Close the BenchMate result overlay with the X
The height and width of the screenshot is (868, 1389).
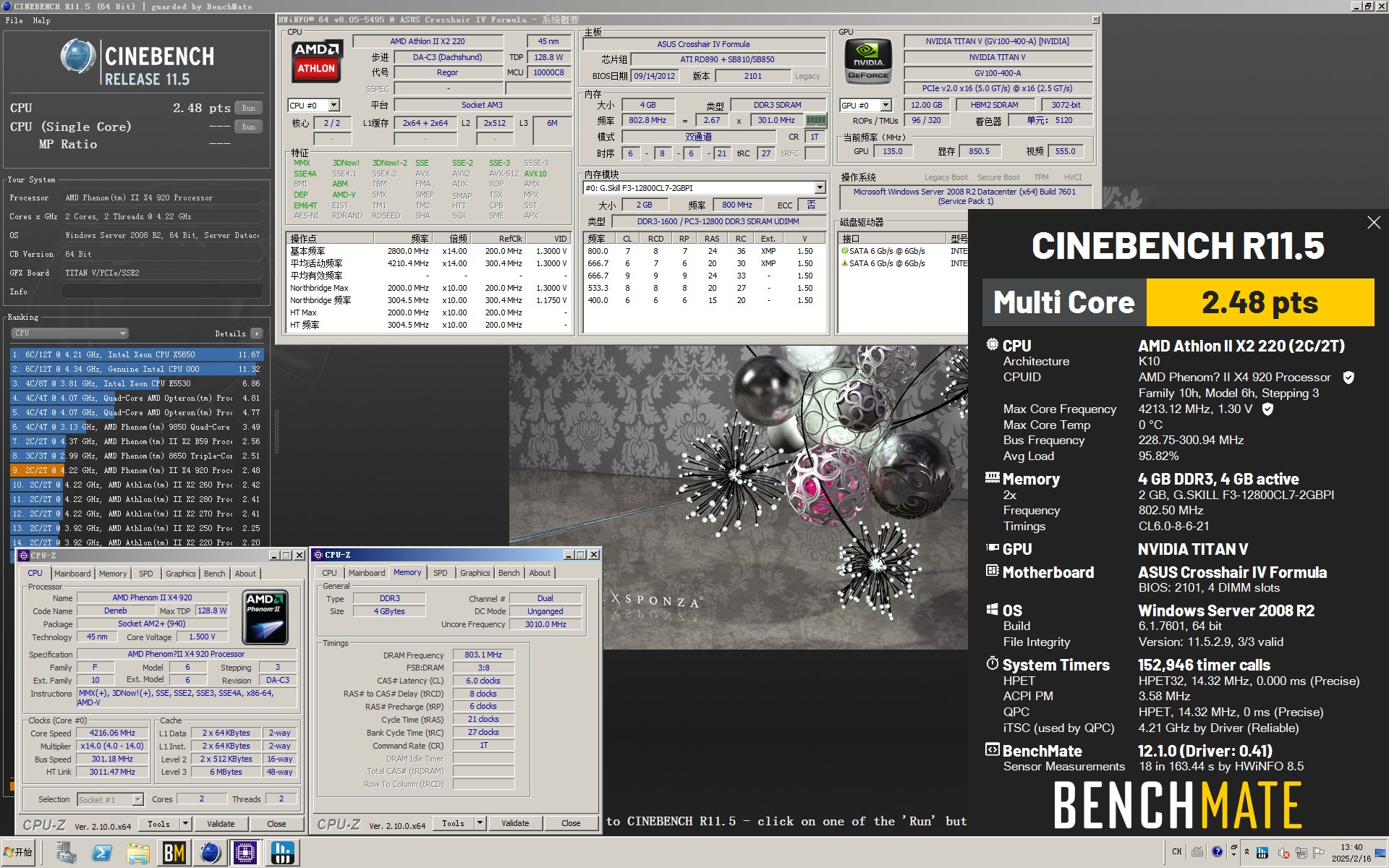coord(1374,223)
